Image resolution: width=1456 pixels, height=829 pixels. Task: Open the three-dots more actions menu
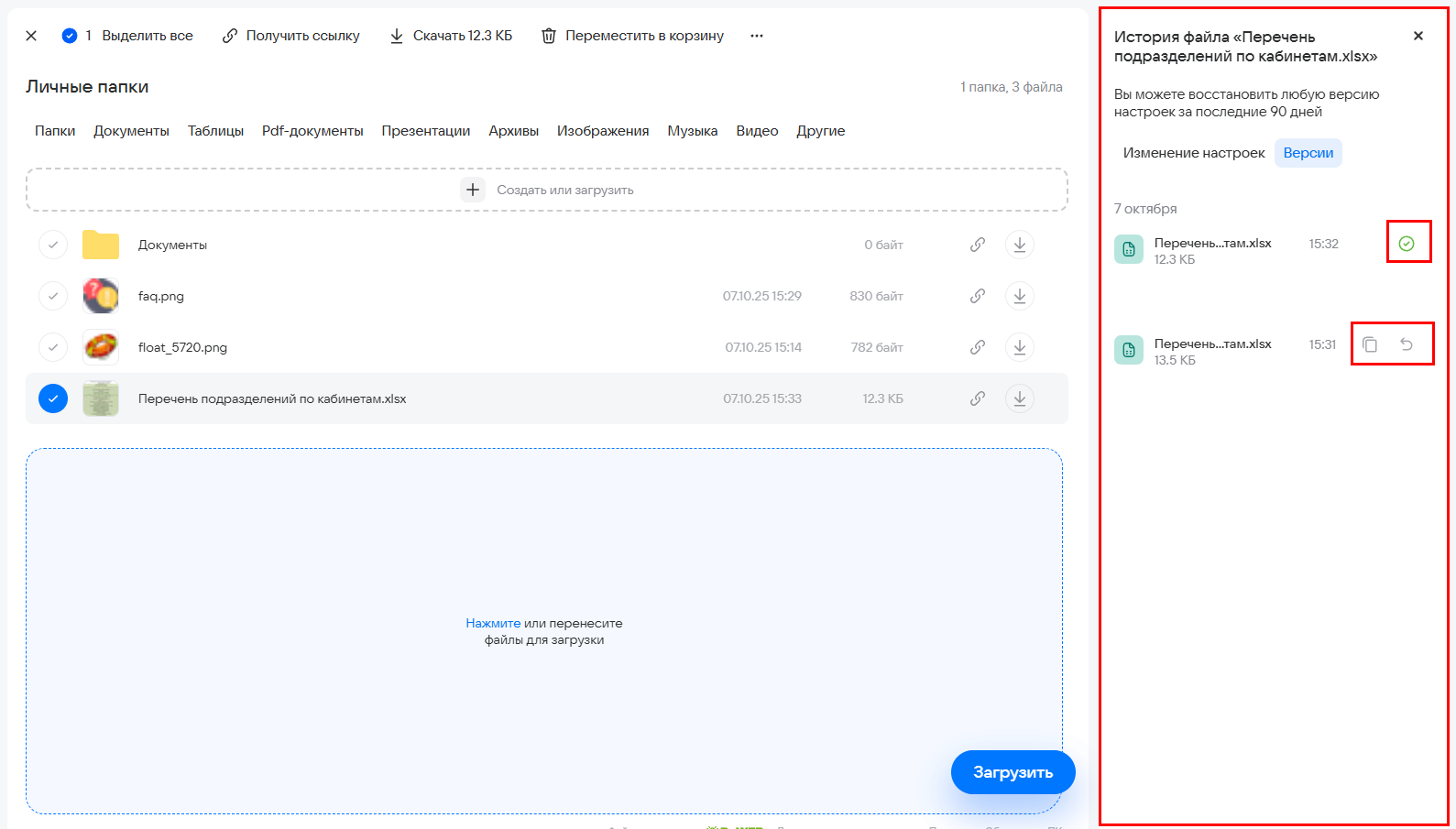point(756,36)
